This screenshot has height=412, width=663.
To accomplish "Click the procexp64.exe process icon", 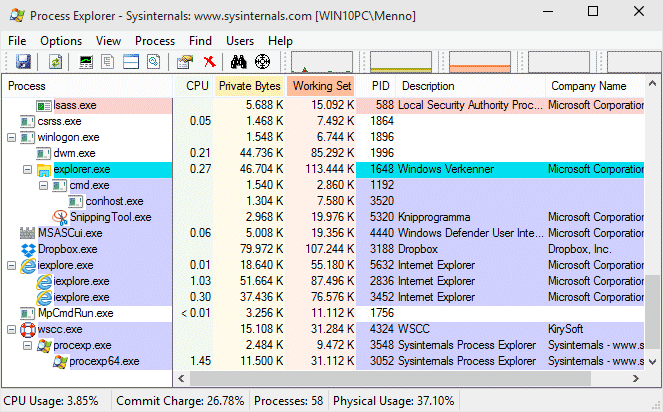I will (x=60, y=361).
